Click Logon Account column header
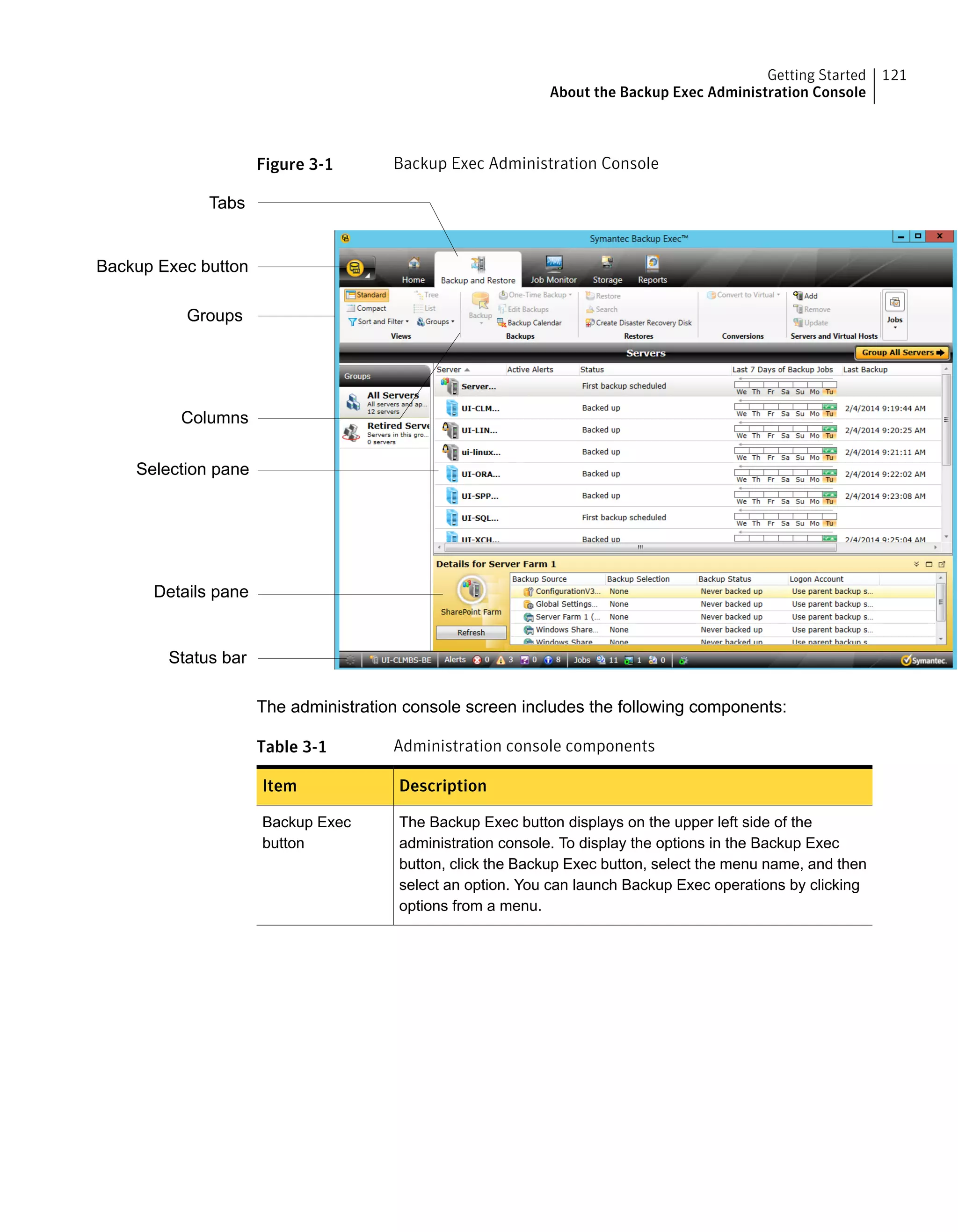The height and width of the screenshot is (1232, 958). coord(816,579)
